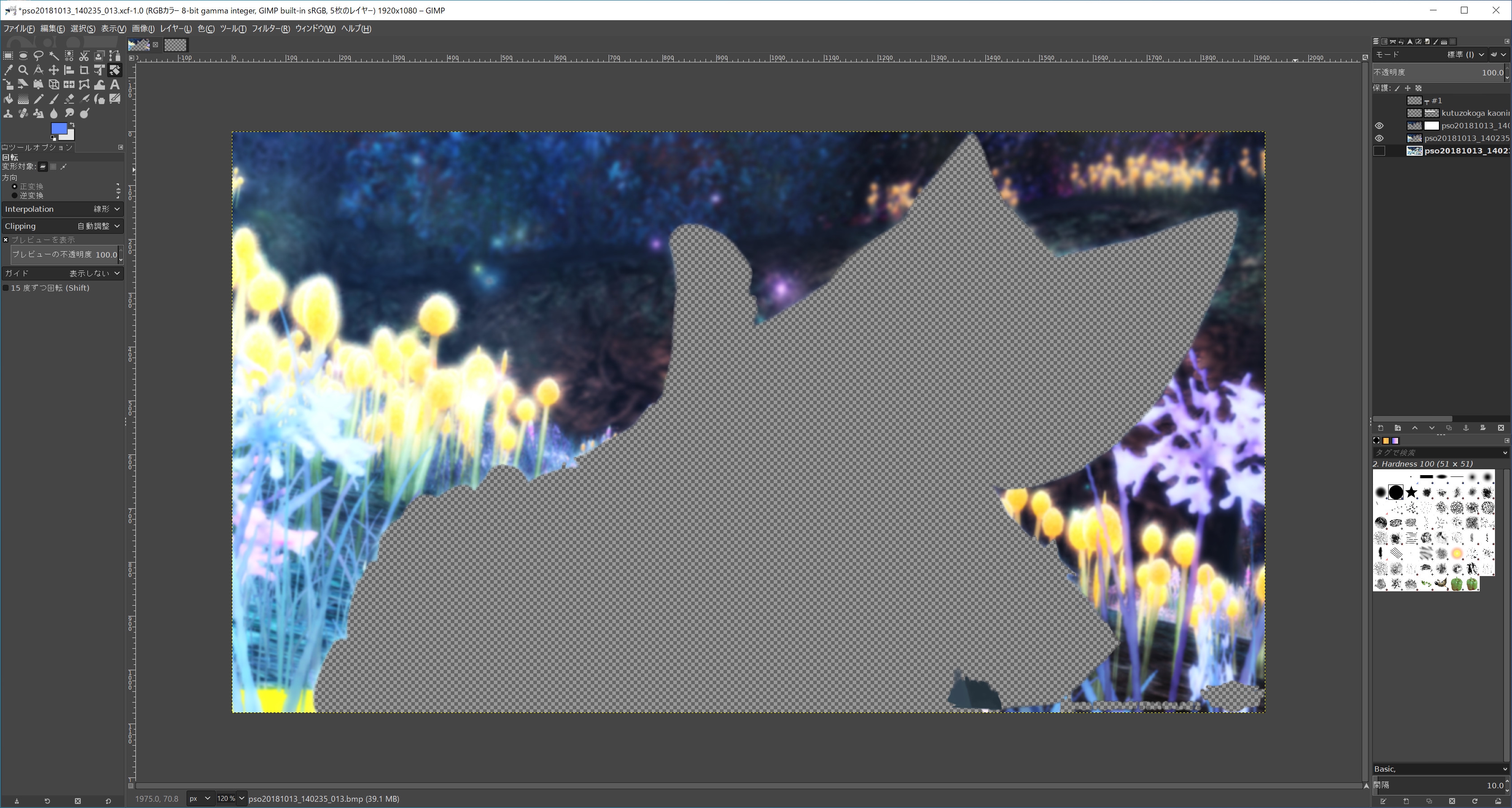Select the Pencil tool
1512x808 pixels.
pyautogui.click(x=39, y=99)
